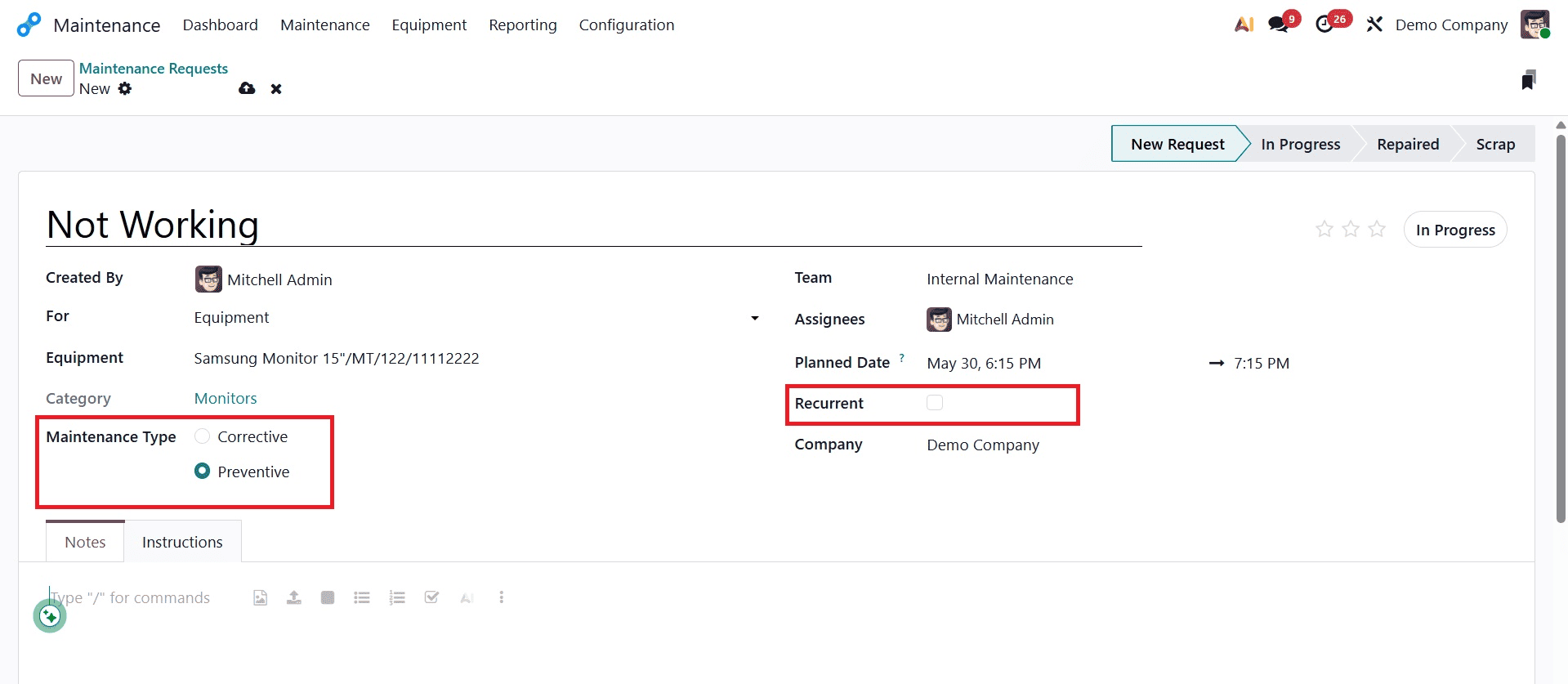
Task: Enable the Recurrent checkbox
Action: pyautogui.click(x=935, y=402)
